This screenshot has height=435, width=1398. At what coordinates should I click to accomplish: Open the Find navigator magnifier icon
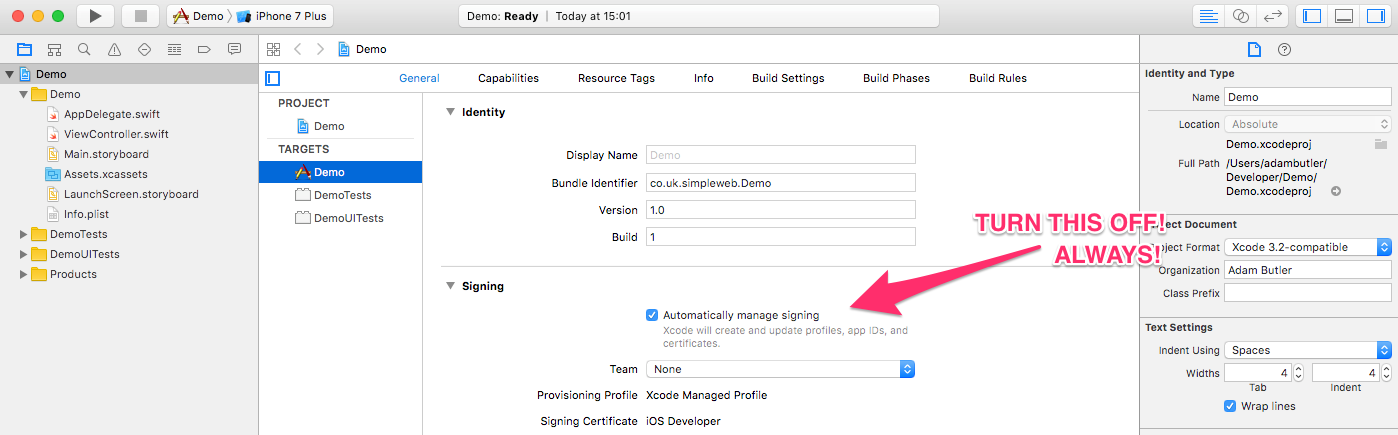84,49
